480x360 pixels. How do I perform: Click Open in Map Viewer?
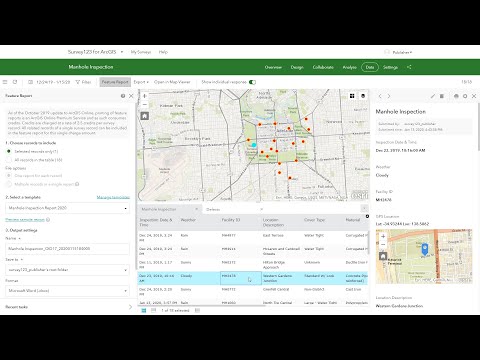pos(172,82)
